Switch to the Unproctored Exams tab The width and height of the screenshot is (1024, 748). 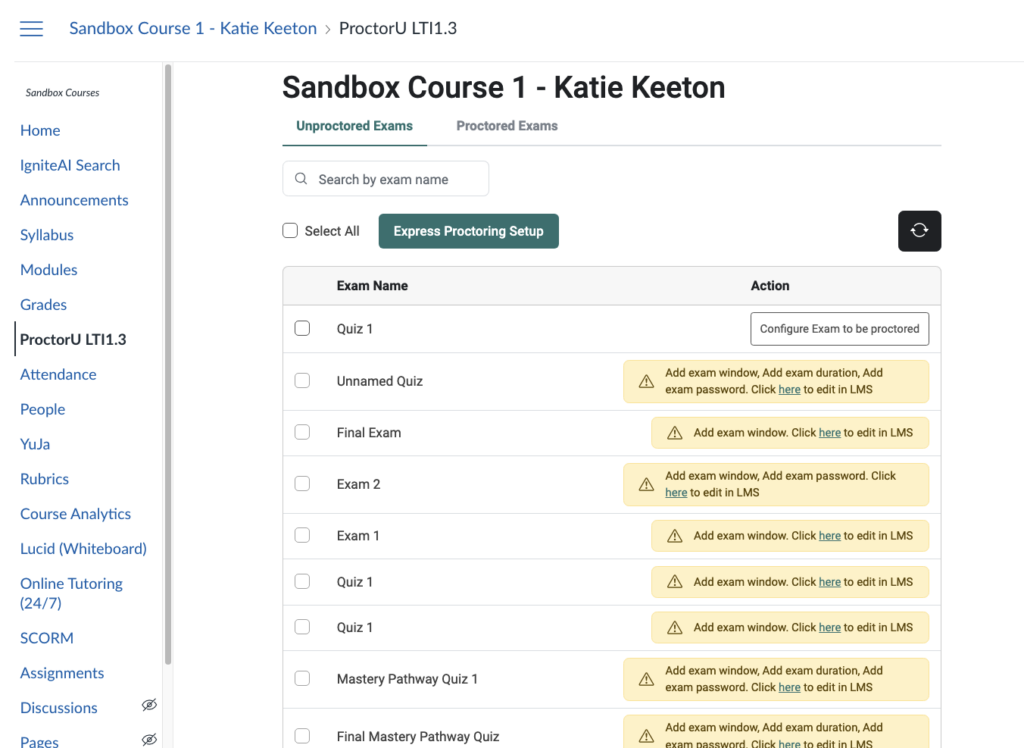(x=354, y=126)
